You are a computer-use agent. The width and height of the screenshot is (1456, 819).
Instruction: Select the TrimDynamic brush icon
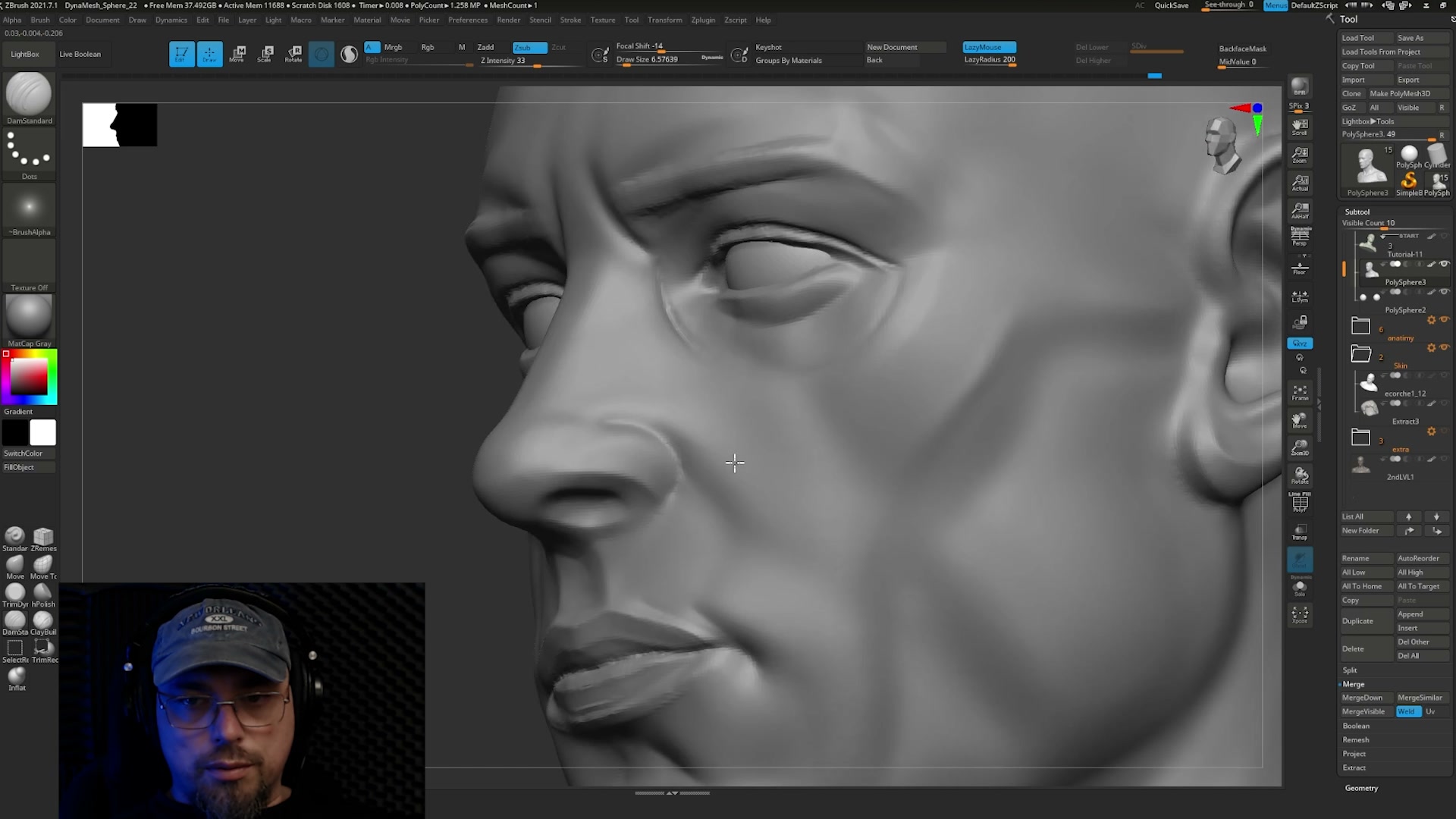(14, 595)
